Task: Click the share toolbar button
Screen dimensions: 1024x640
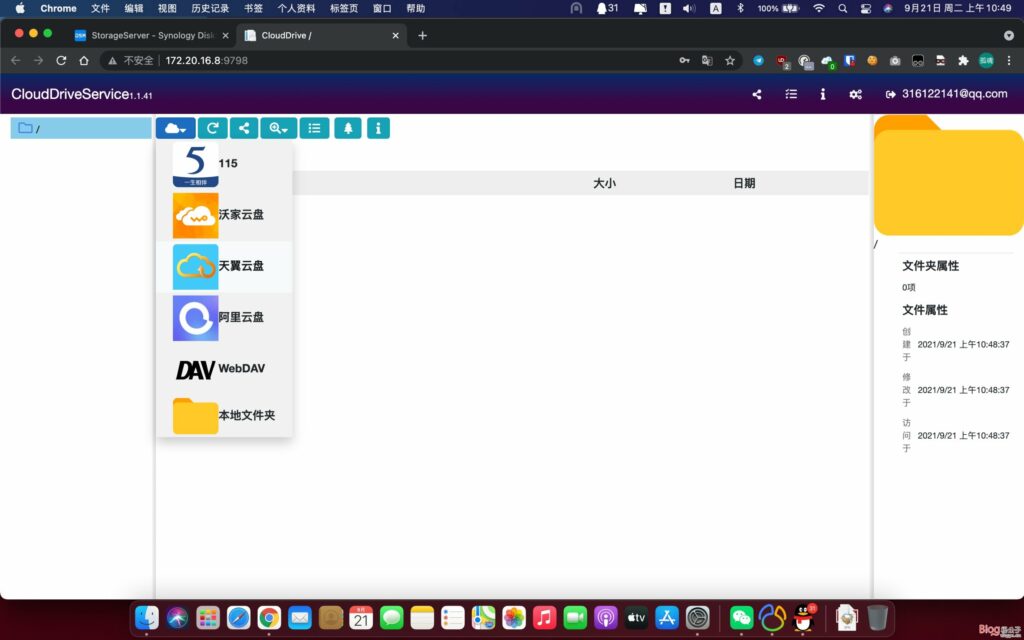Action: tap(244, 128)
